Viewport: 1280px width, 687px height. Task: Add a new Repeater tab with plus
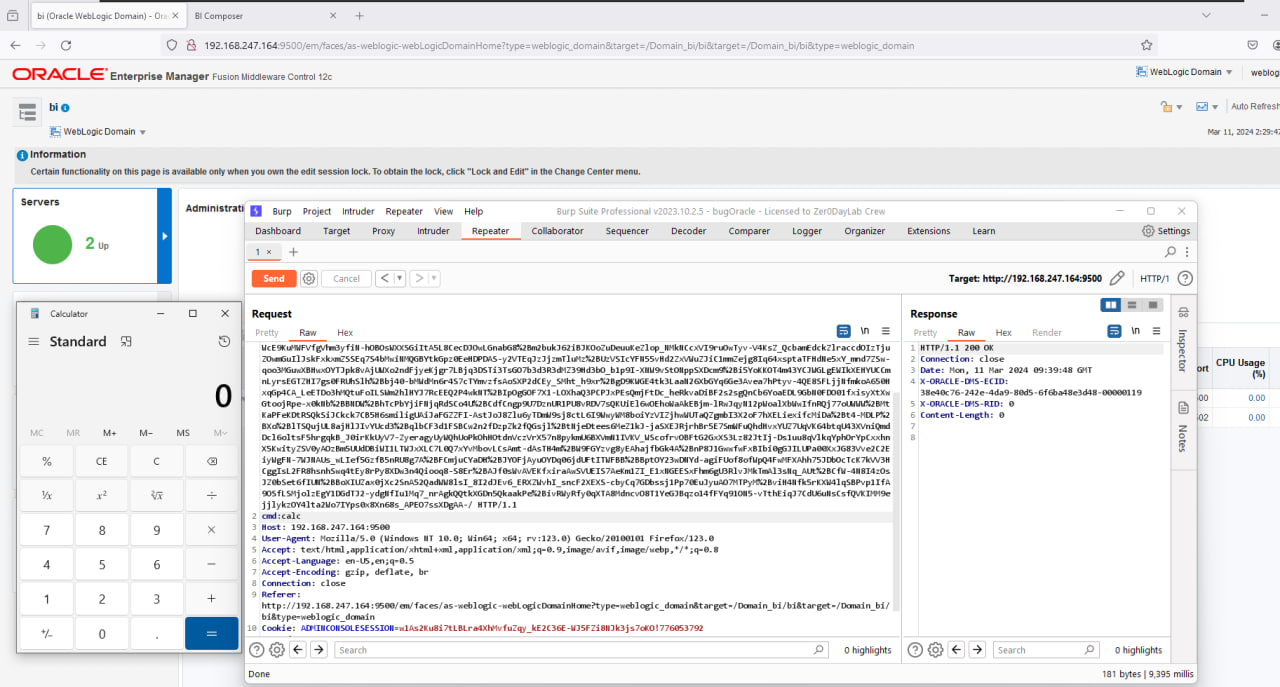point(293,252)
